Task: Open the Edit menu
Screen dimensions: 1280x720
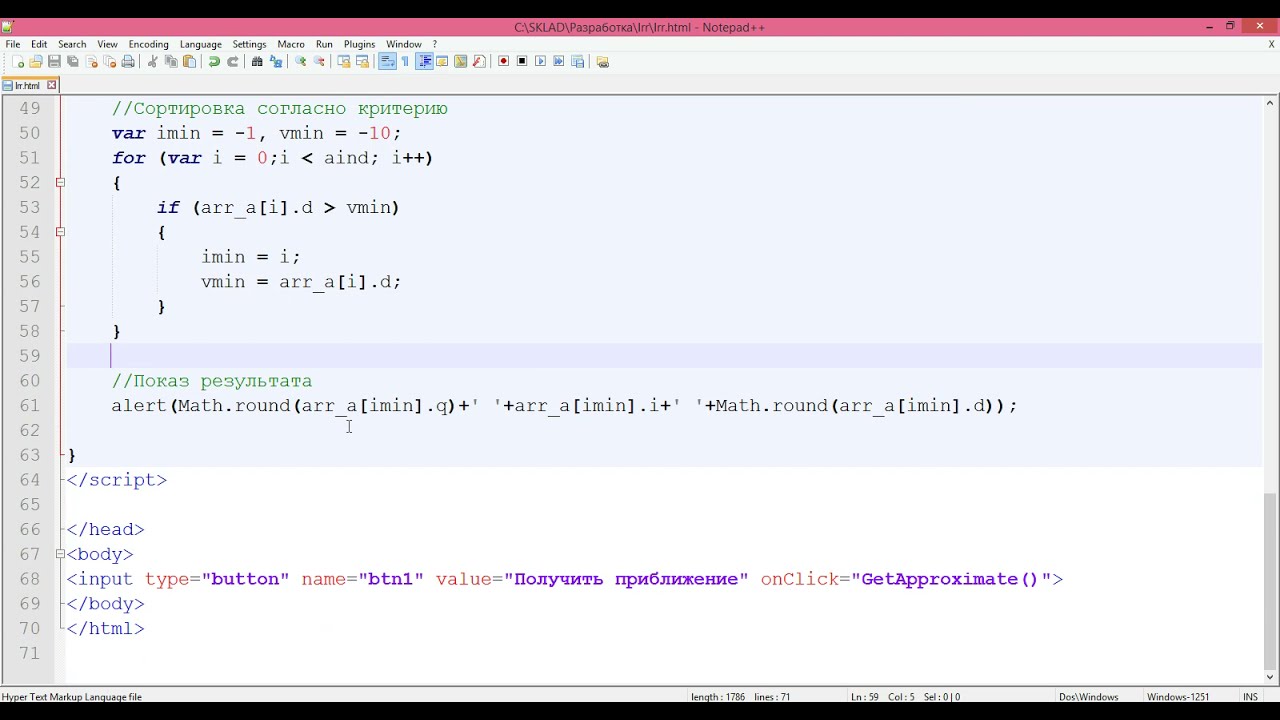Action: point(39,44)
